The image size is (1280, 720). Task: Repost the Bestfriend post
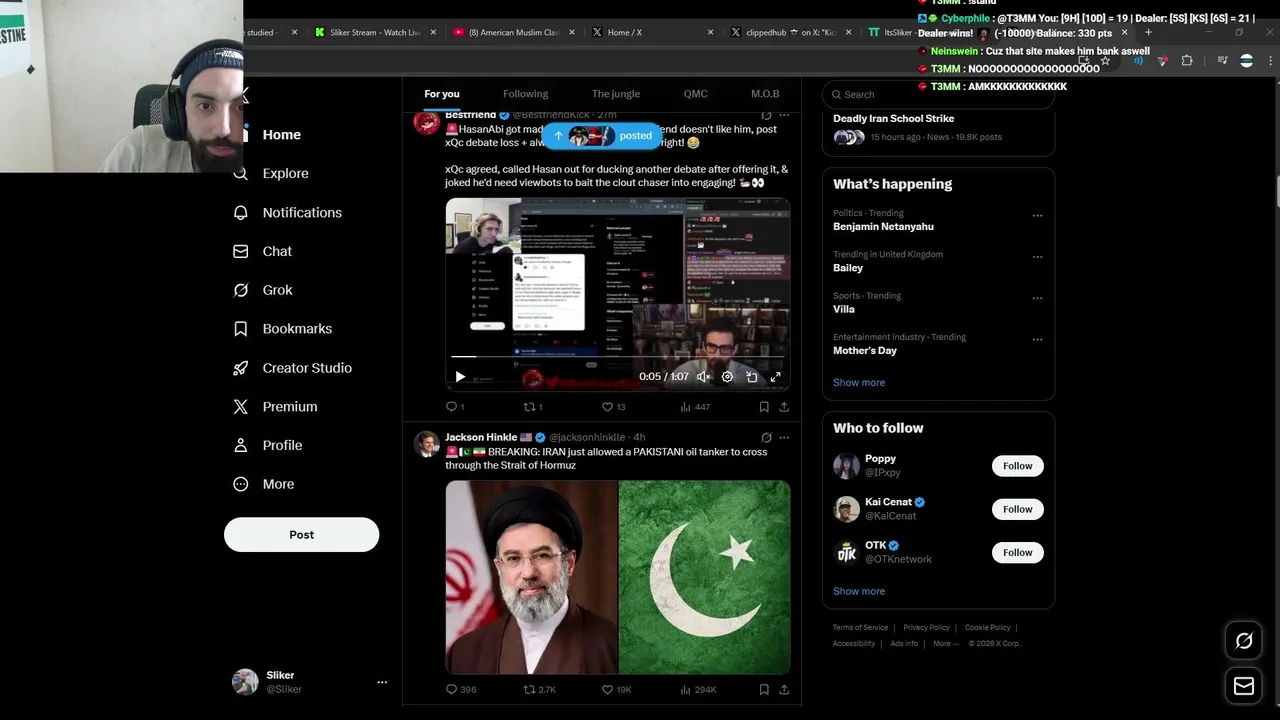click(x=533, y=407)
